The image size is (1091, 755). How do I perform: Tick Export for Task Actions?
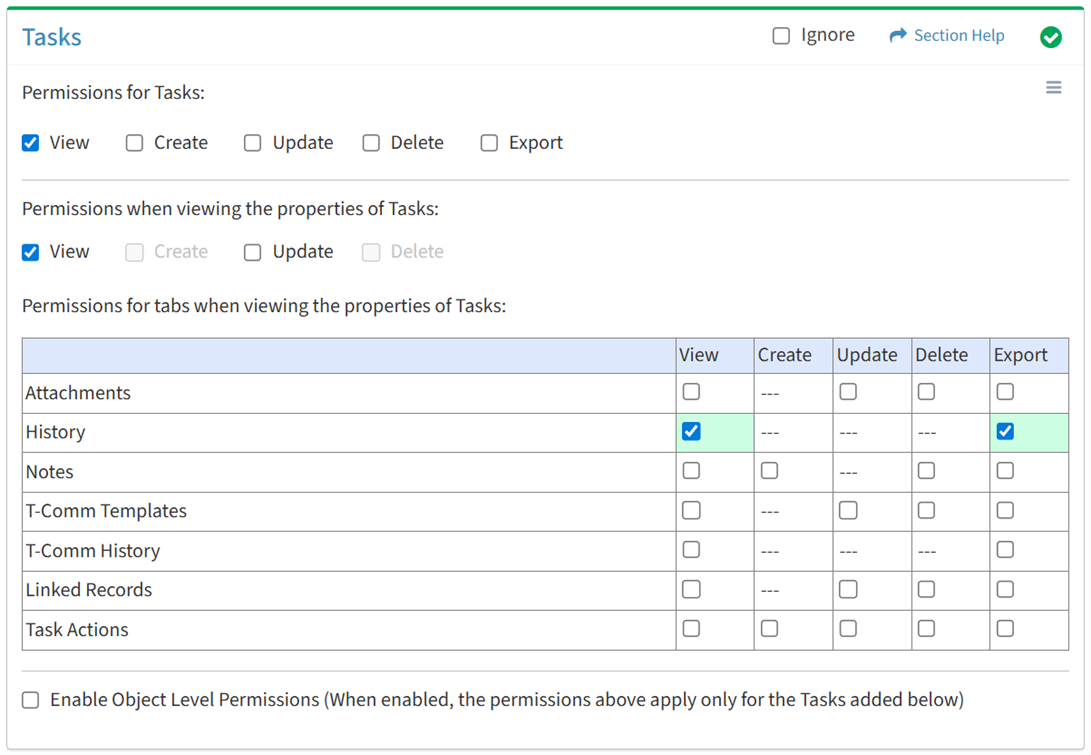pos(1005,629)
